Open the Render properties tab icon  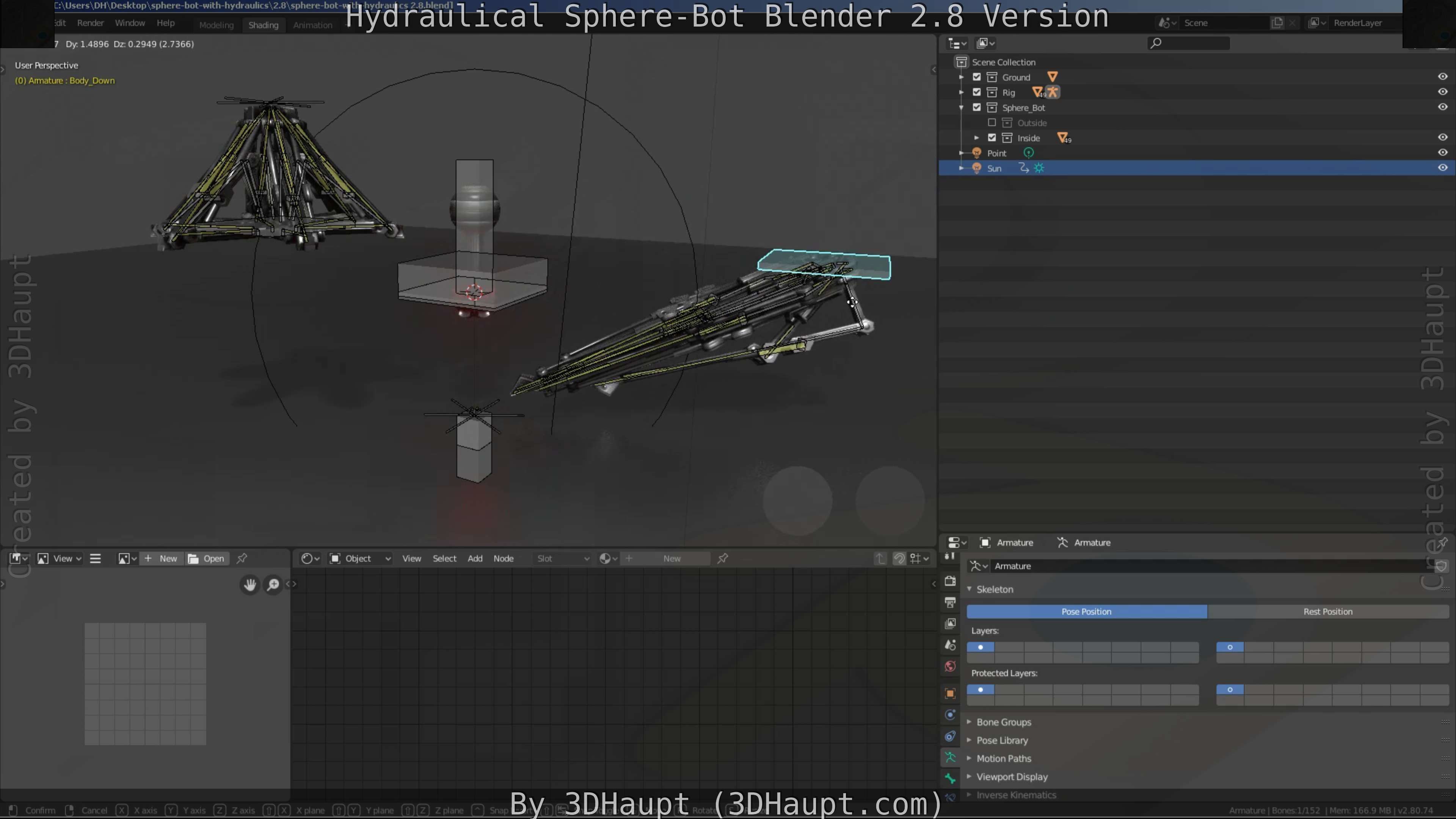point(950,581)
